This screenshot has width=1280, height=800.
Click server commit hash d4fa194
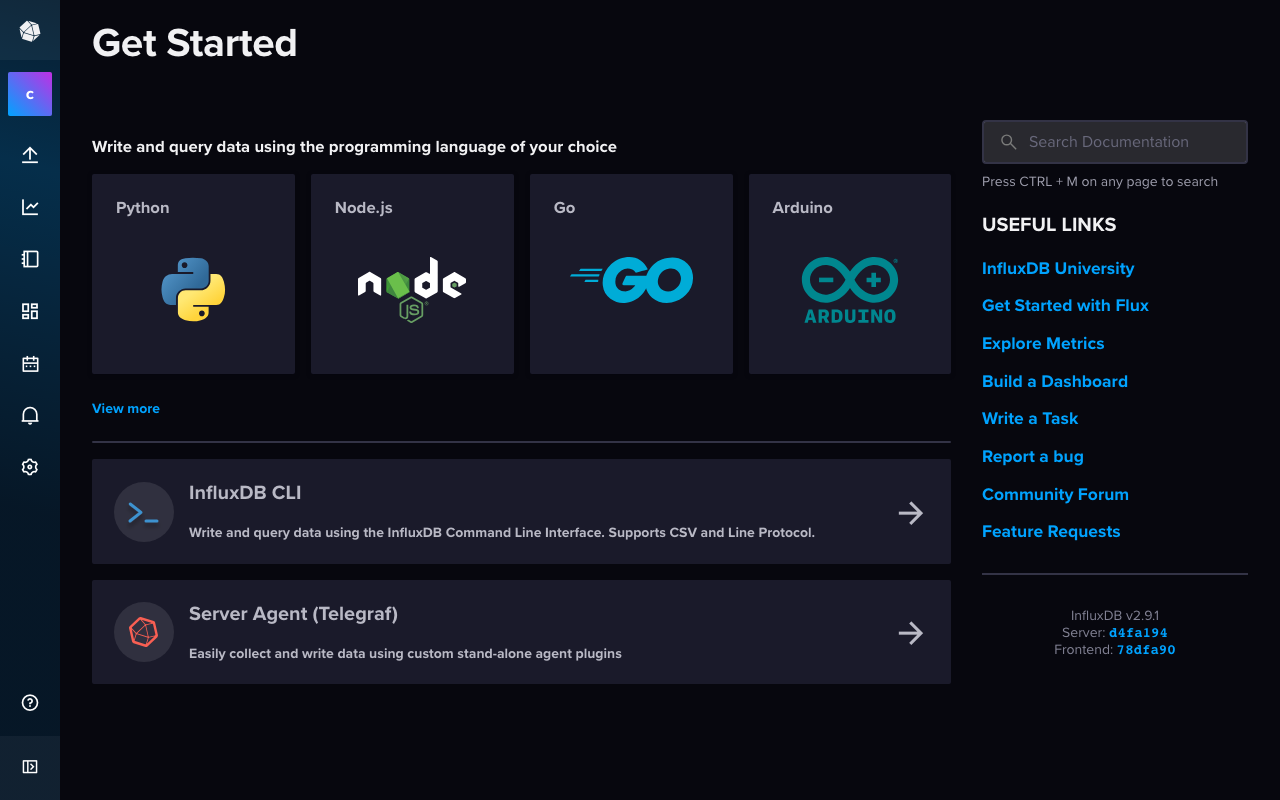(x=1138, y=633)
